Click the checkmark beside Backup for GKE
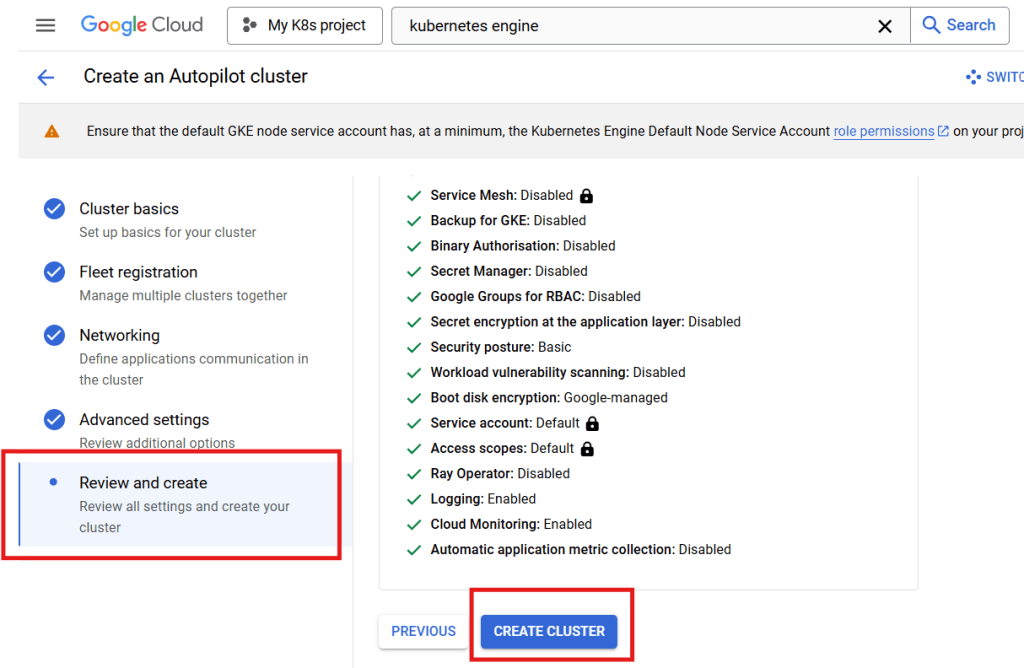 coord(414,221)
